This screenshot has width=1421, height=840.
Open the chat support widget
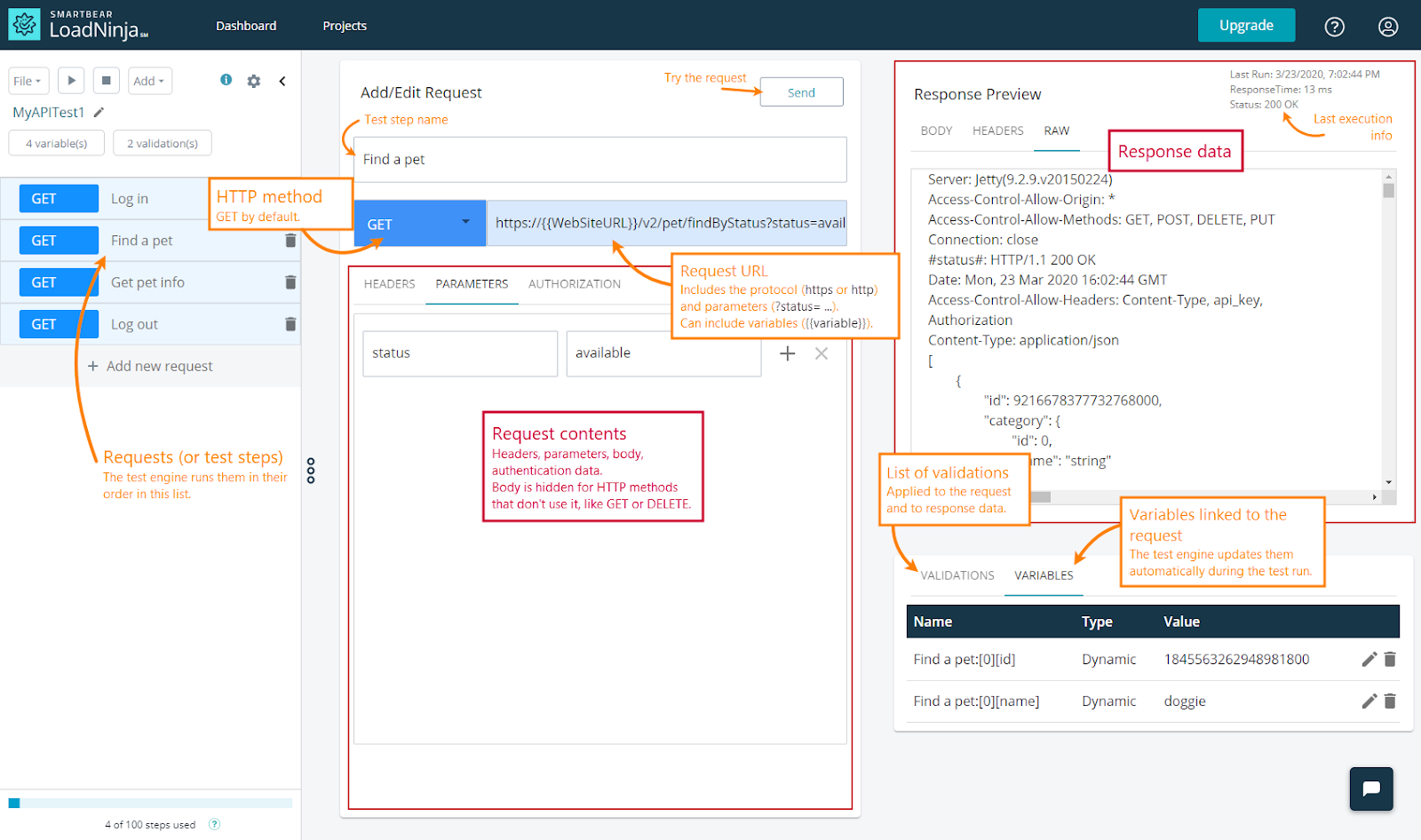1370,788
